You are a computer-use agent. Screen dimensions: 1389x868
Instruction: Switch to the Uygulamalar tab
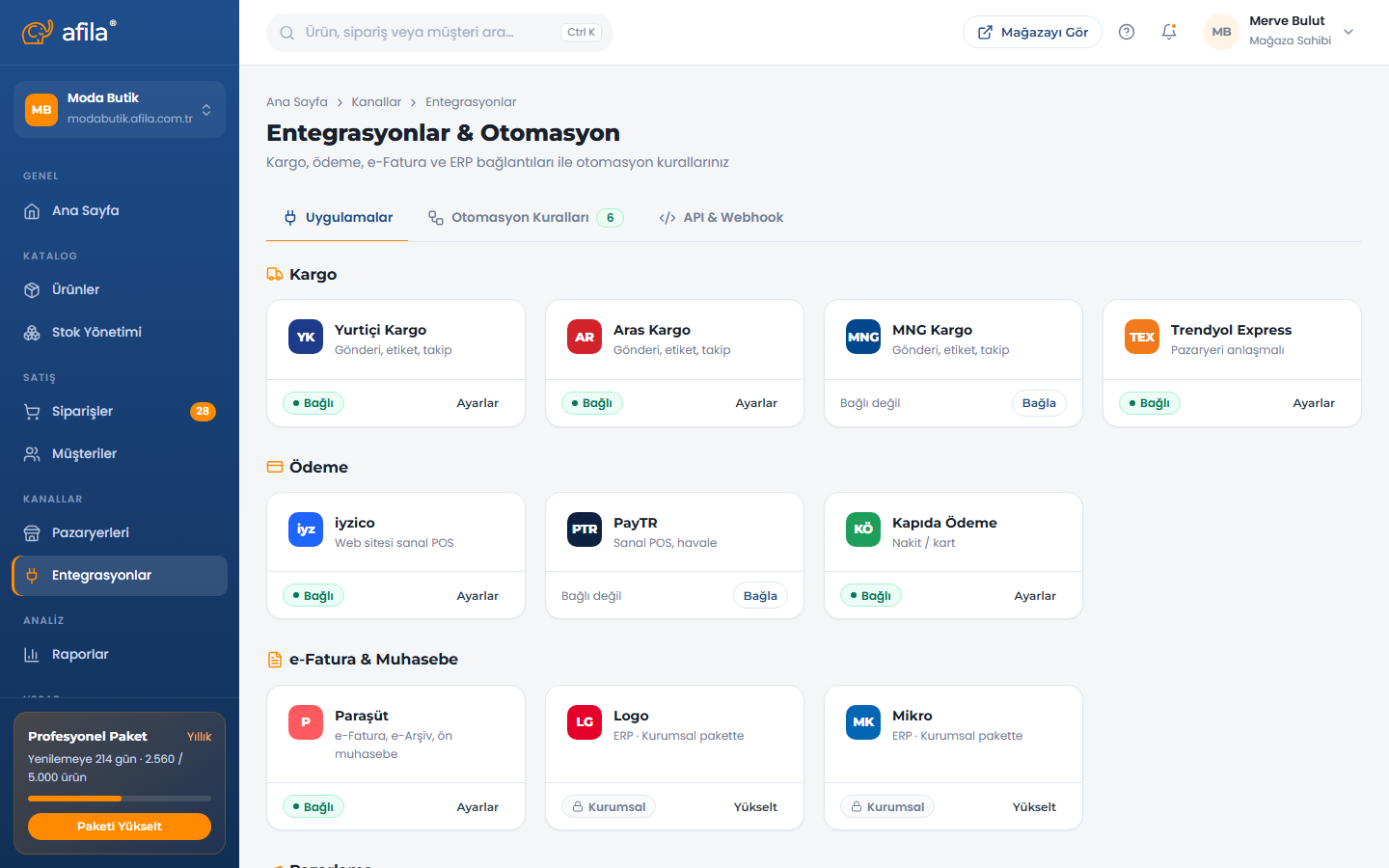click(x=338, y=218)
